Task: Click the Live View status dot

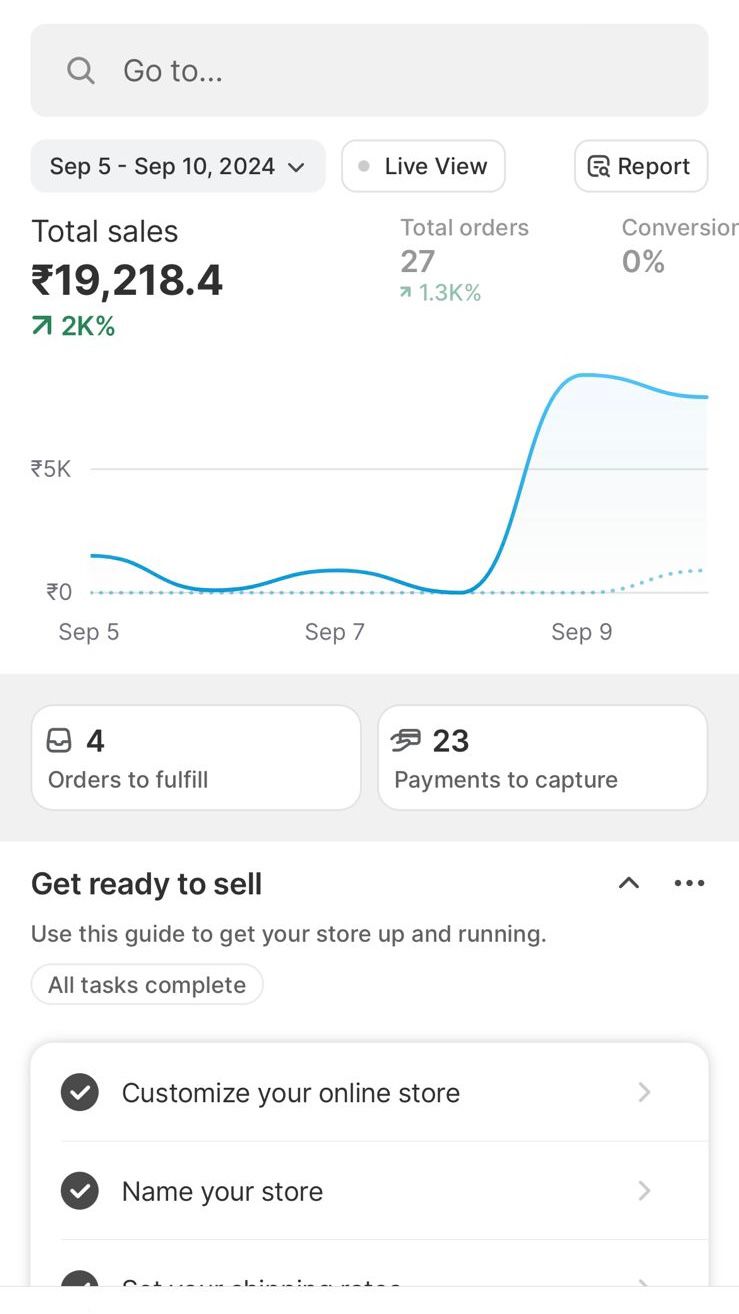Action: click(x=364, y=167)
